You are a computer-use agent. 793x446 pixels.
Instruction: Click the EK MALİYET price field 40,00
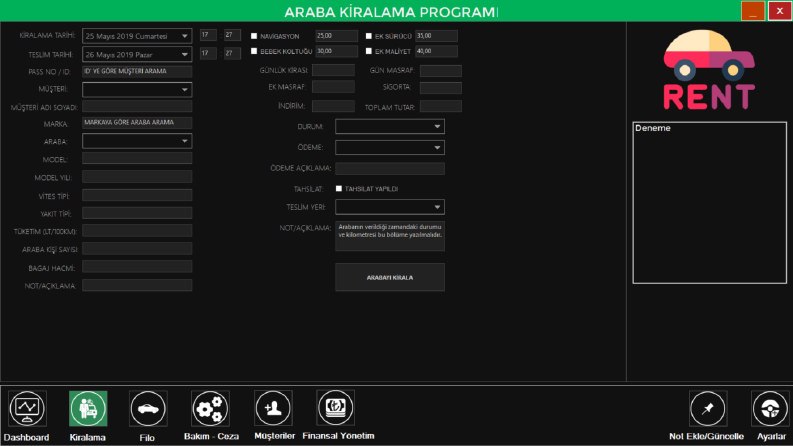pyautogui.click(x=436, y=51)
